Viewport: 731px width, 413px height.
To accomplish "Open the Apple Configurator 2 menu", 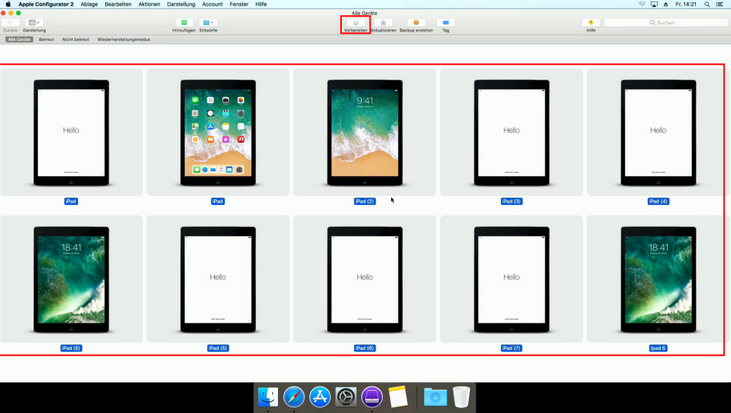I will (x=46, y=4).
